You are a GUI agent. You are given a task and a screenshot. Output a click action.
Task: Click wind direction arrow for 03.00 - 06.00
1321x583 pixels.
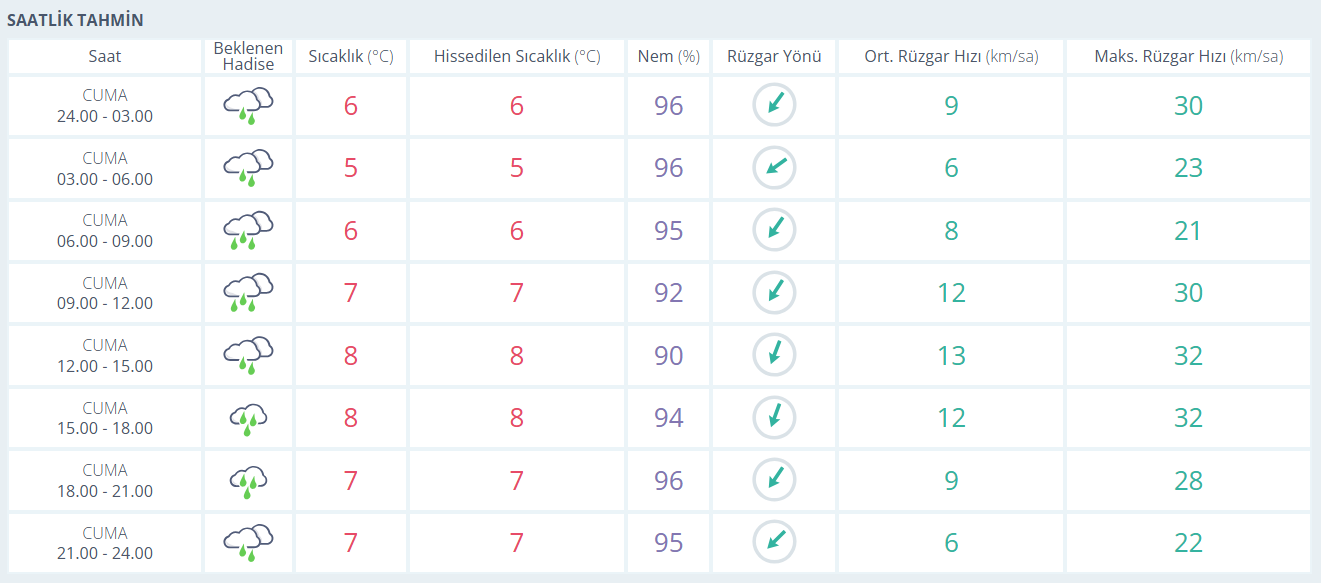click(x=774, y=168)
